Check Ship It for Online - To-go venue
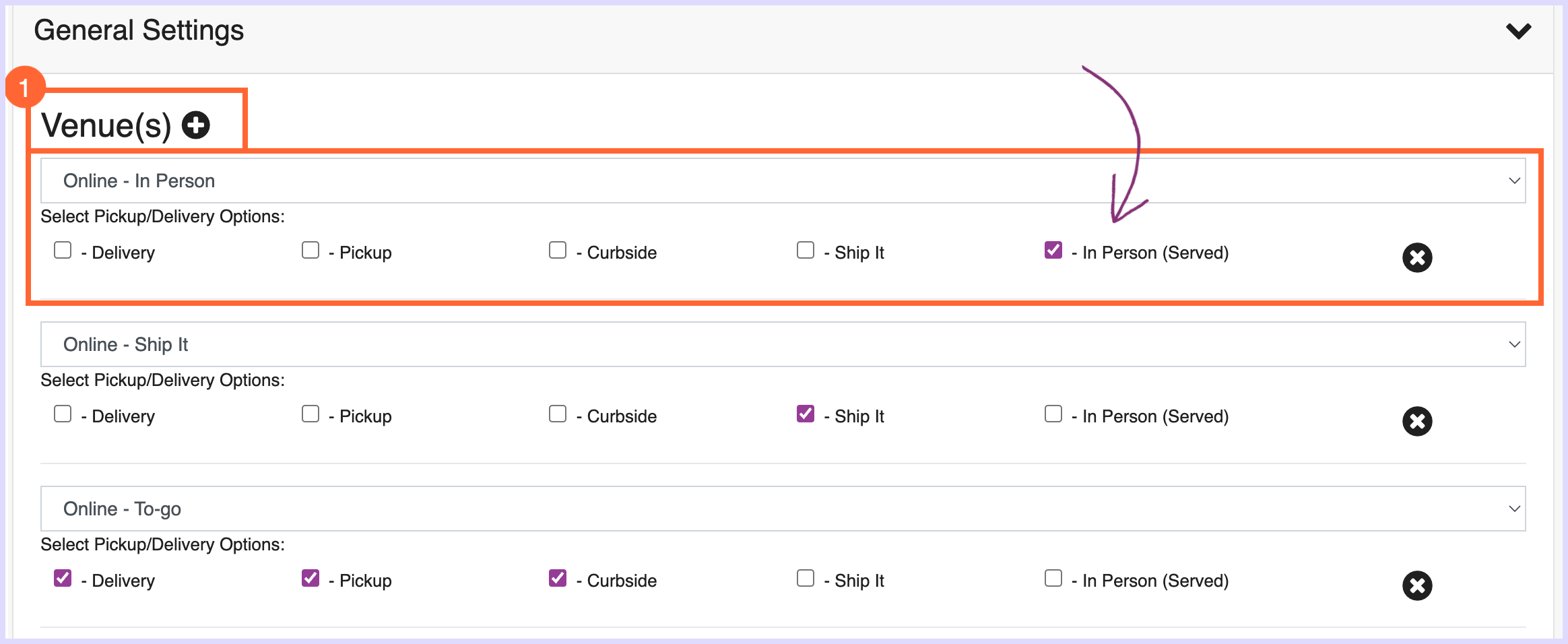This screenshot has width=1568, height=644. (806, 578)
